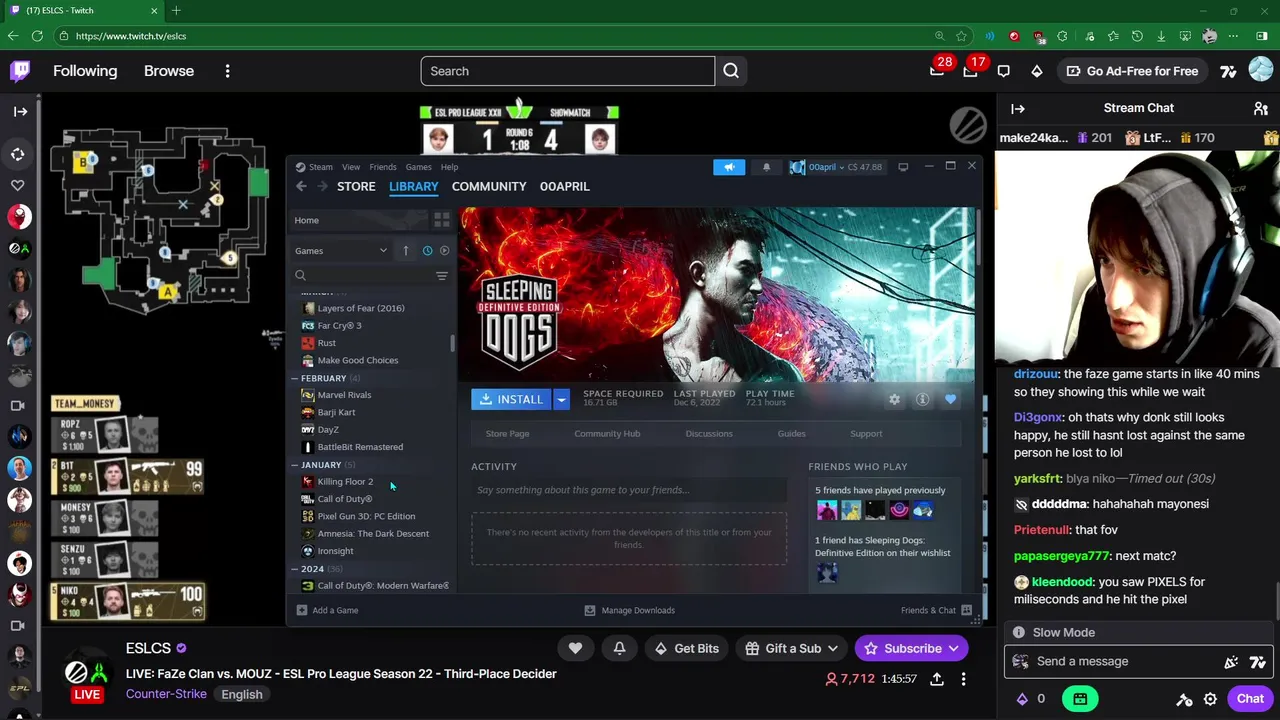Screen dimensions: 1280x720
Task: Click Add a Game in Steam
Action: [327, 610]
